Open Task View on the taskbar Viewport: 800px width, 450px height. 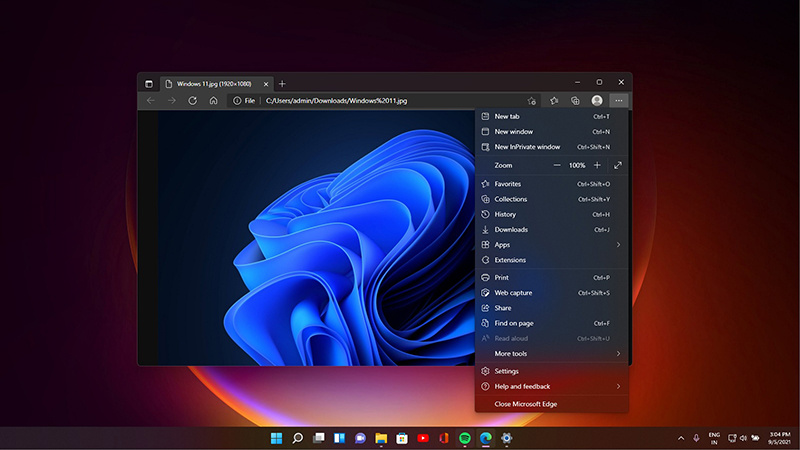click(319, 438)
